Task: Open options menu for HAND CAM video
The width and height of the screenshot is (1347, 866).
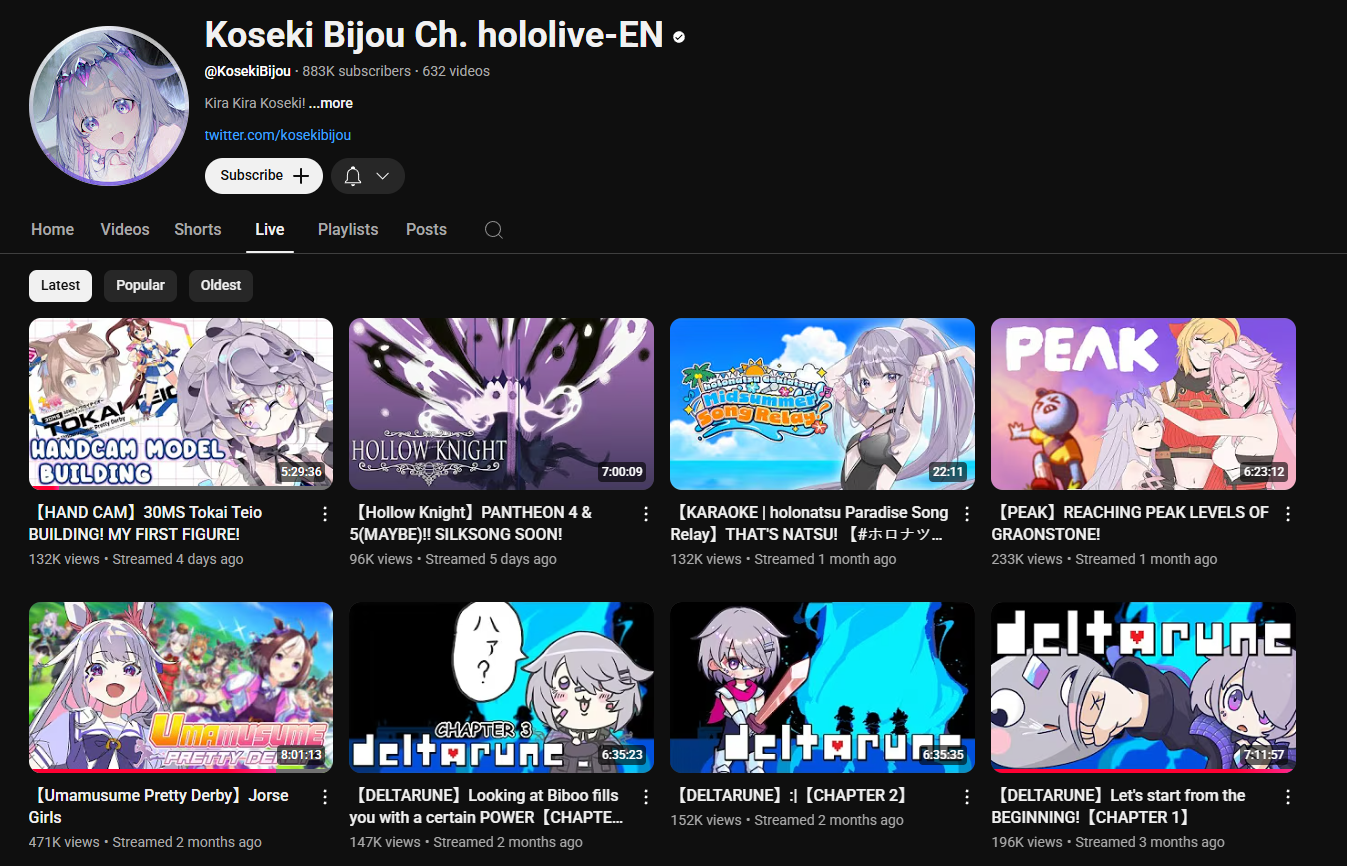Action: coord(325,514)
